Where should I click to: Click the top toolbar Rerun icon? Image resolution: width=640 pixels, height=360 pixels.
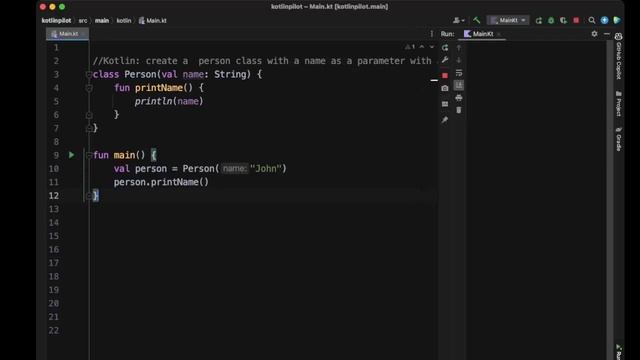539,20
